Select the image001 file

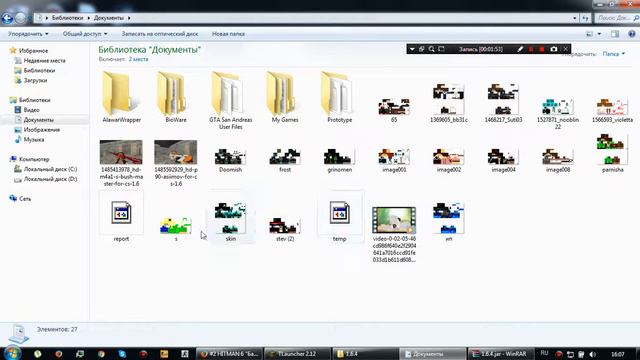point(394,160)
